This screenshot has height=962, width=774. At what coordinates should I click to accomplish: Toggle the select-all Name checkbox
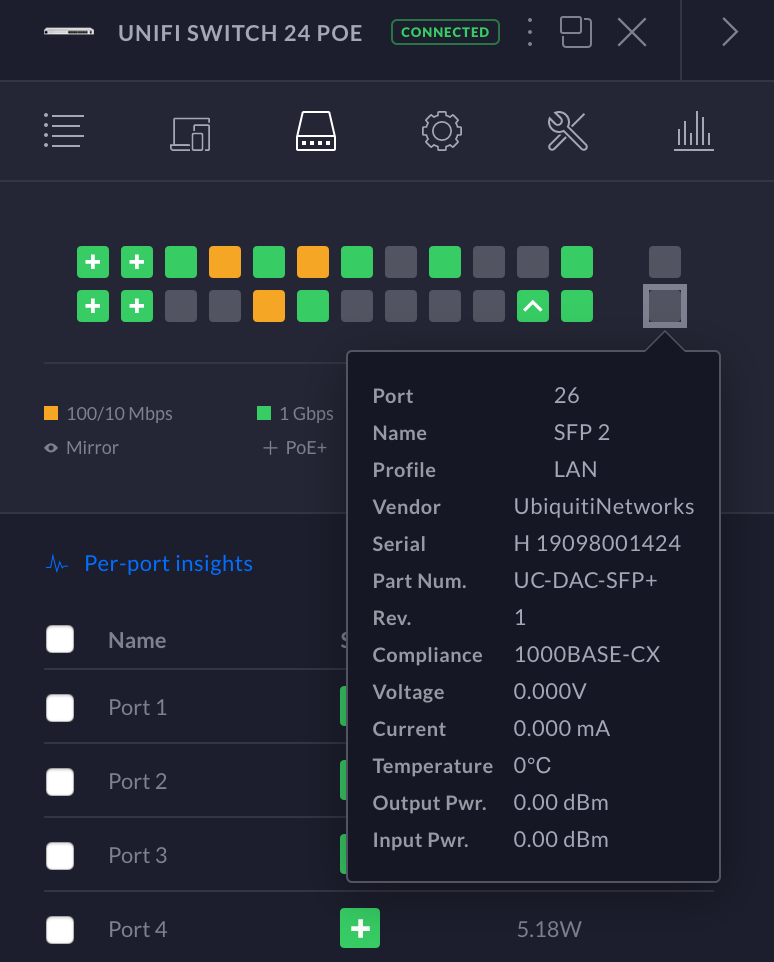(60, 639)
